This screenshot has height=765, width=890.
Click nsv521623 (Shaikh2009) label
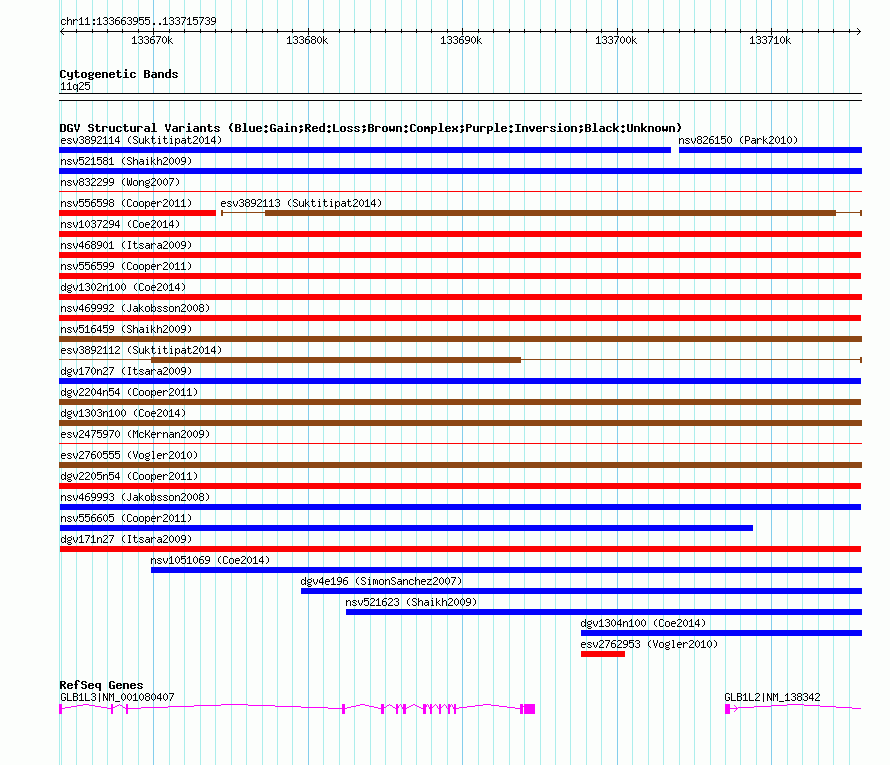pos(411,602)
